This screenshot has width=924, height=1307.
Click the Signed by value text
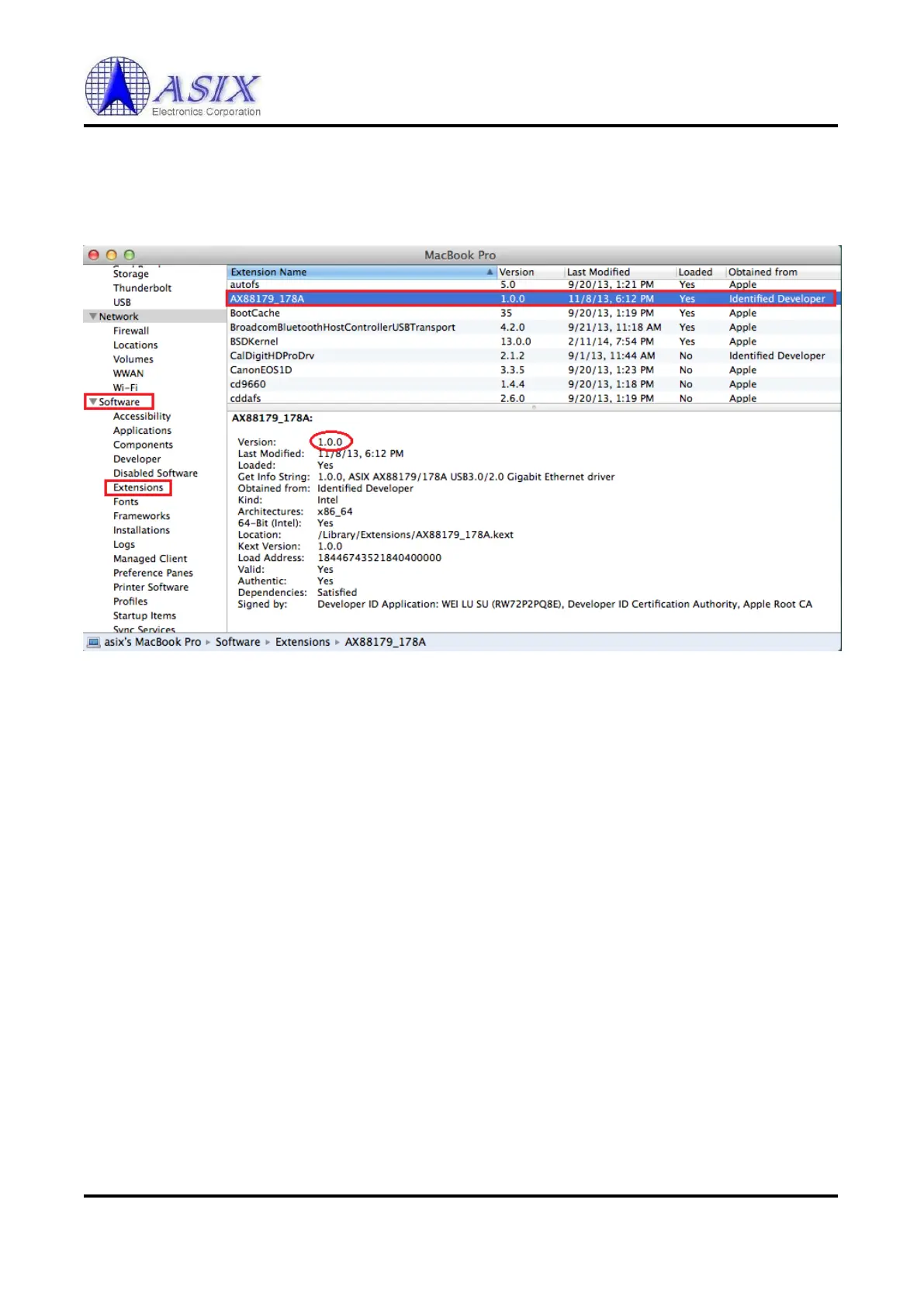[565, 605]
